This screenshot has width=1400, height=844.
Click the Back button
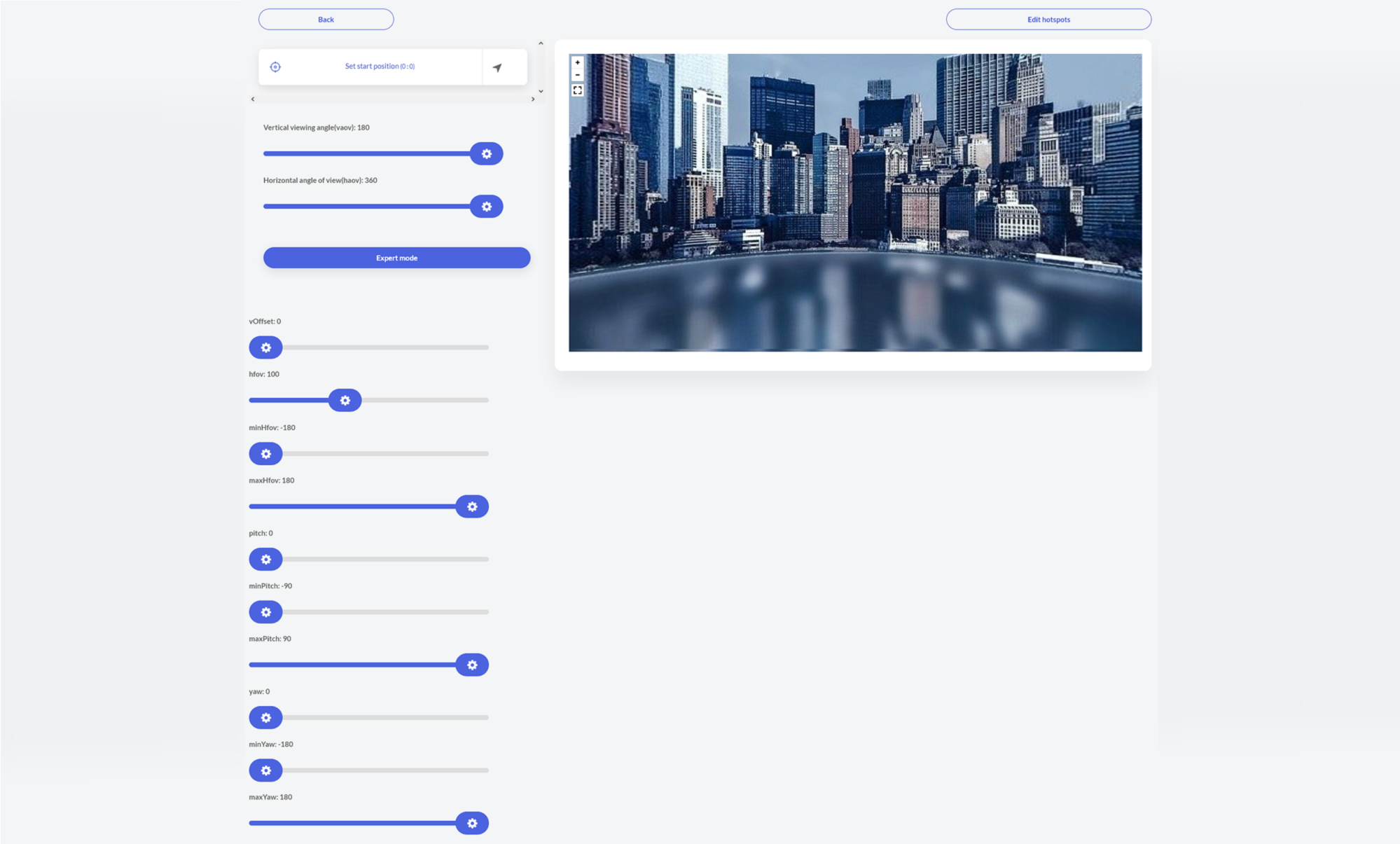pyautogui.click(x=326, y=20)
